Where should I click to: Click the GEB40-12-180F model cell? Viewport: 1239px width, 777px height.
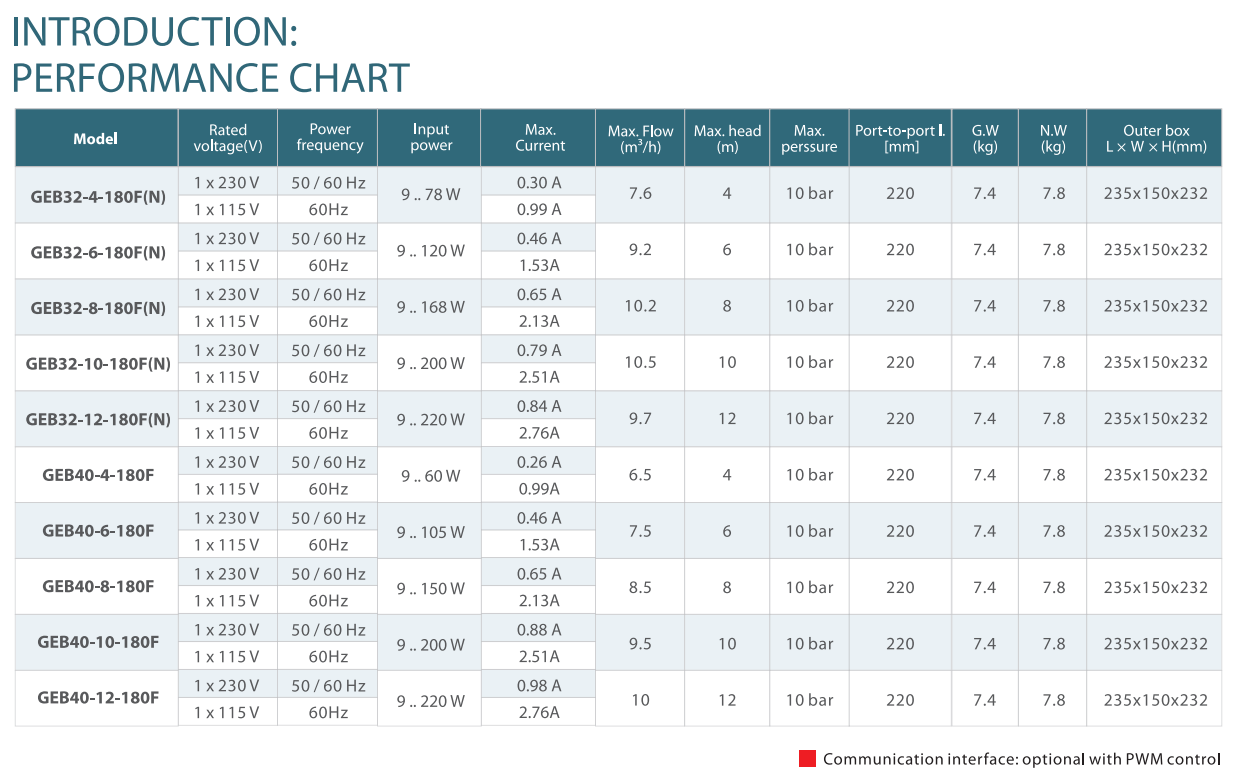click(97, 698)
